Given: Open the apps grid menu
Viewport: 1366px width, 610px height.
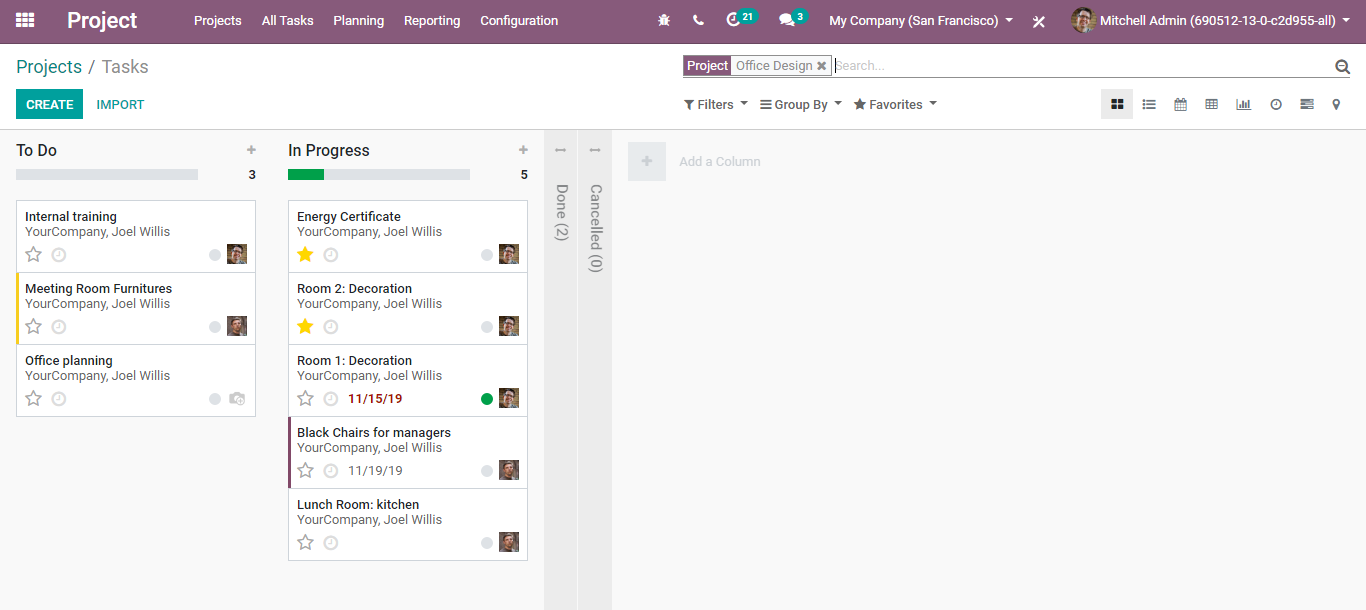Looking at the screenshot, I should click(25, 20).
